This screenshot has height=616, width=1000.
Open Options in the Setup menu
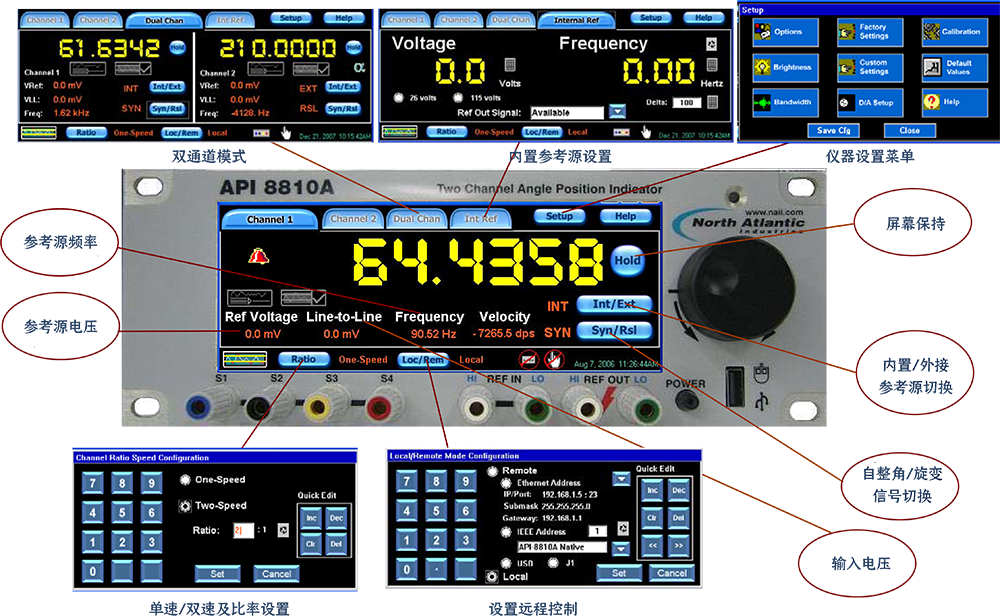tap(786, 32)
